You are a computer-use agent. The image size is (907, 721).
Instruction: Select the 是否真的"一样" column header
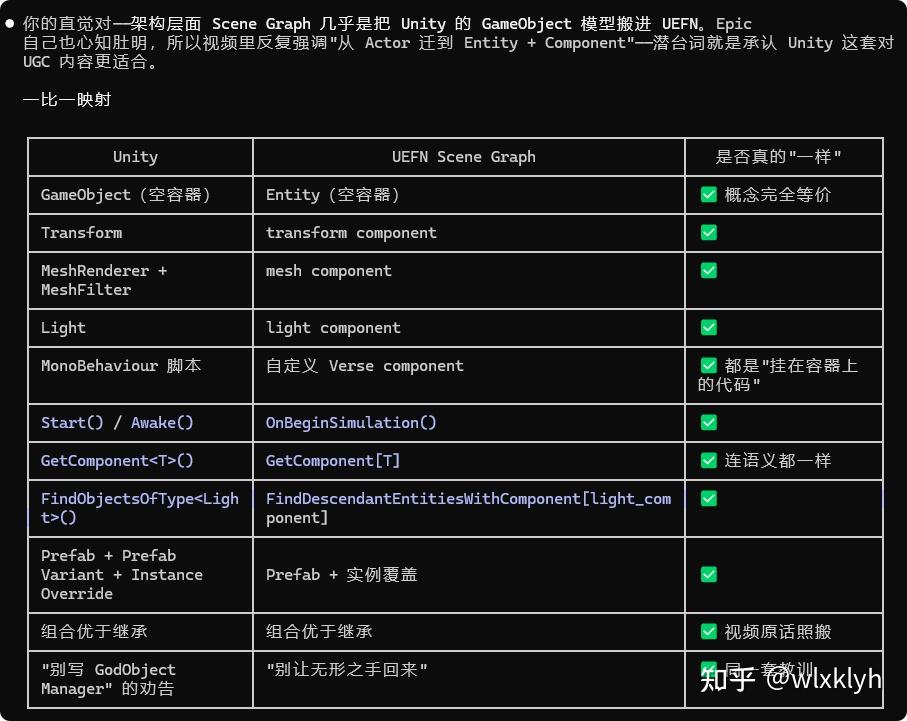point(784,157)
